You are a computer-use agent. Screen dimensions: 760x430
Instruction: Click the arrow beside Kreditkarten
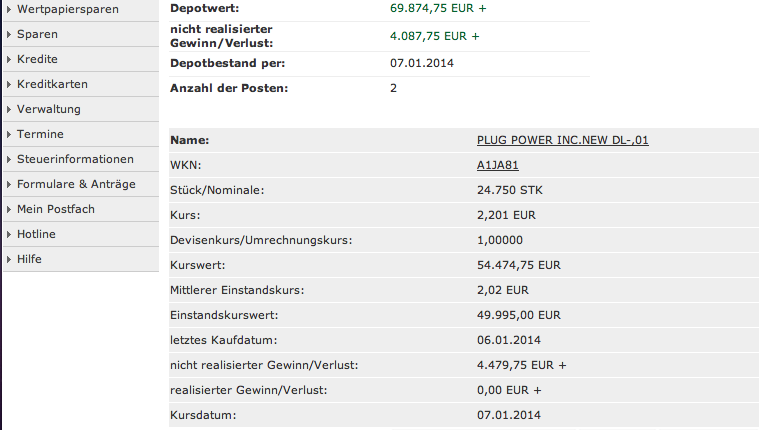(x=9, y=84)
